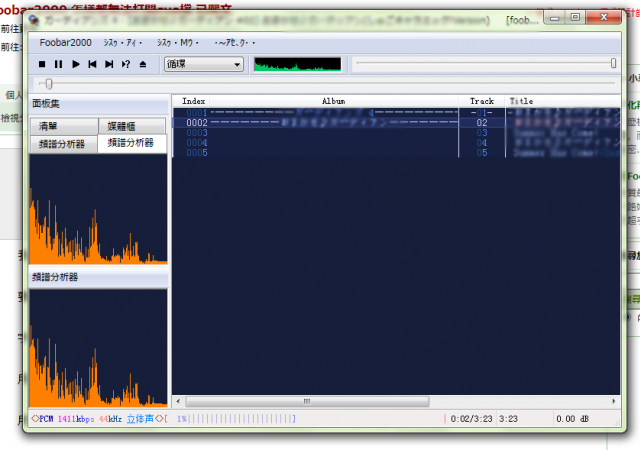Select playlist row 0001
The width and height of the screenshot is (640, 450).
(x=396, y=113)
